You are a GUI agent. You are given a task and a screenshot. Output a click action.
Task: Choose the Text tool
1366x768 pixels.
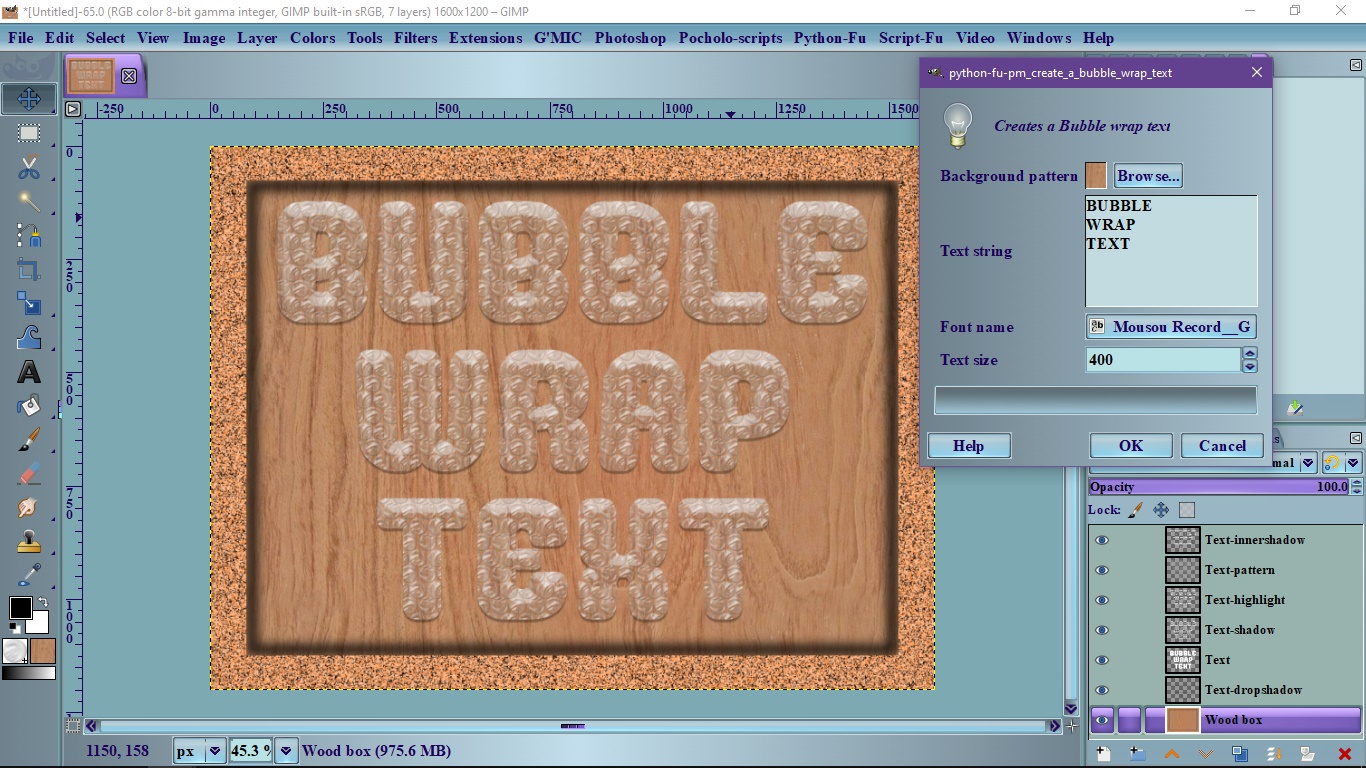29,372
